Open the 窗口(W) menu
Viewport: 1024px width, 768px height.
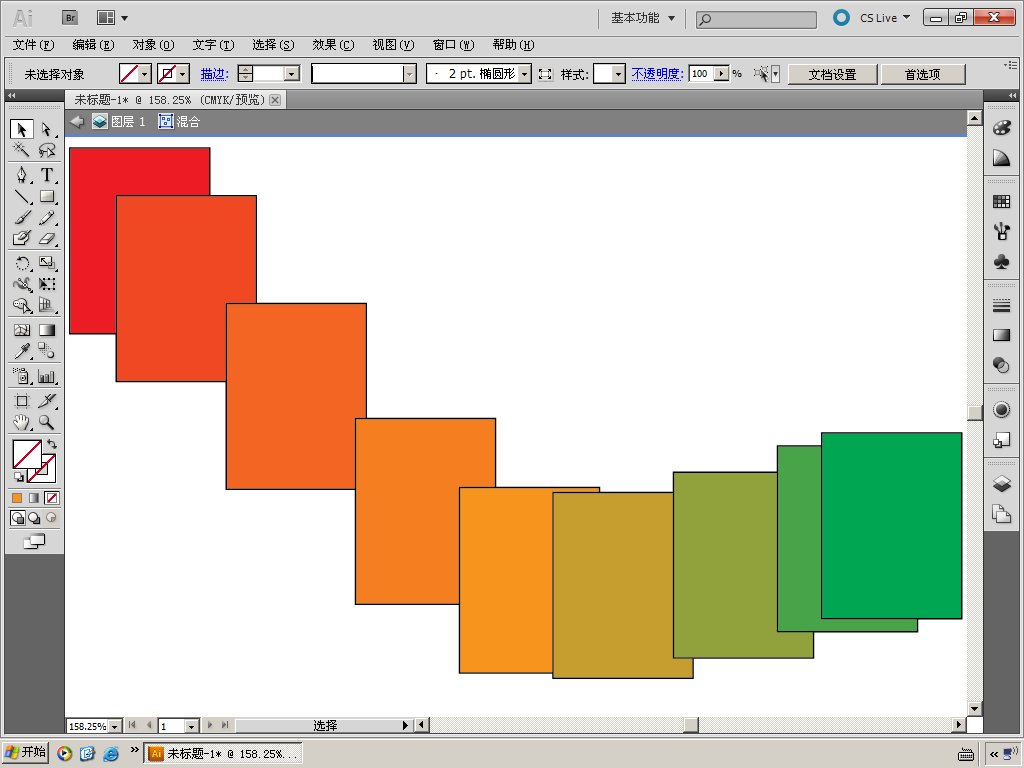(453, 45)
